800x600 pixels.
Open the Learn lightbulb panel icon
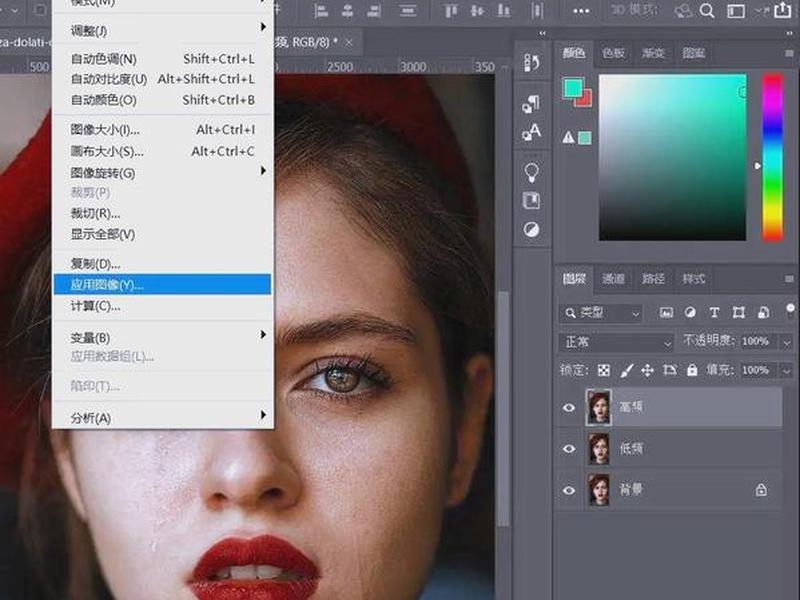click(532, 172)
